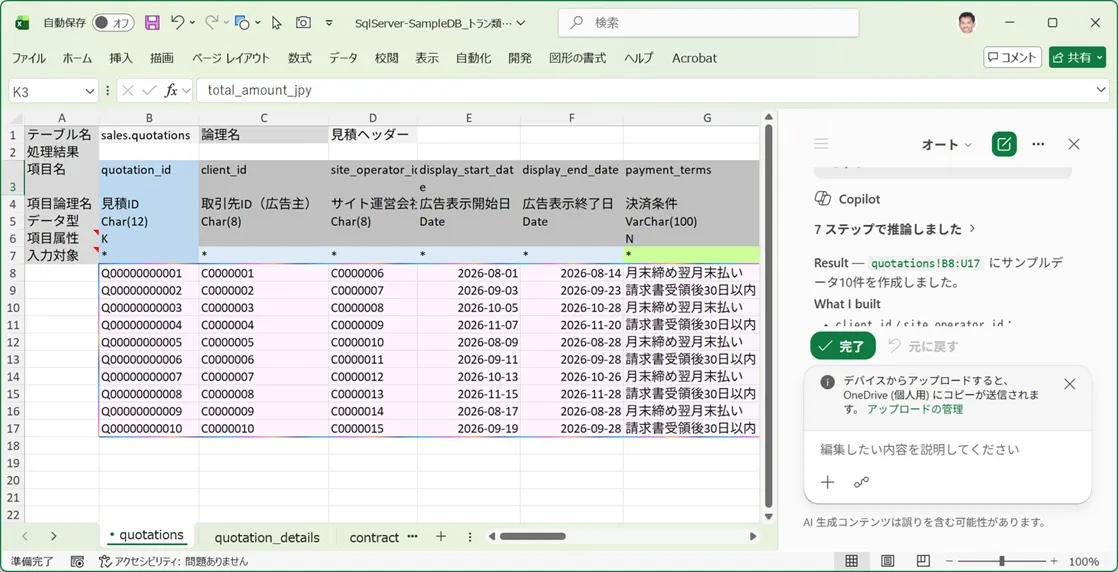Image resolution: width=1118 pixels, height=572 pixels.
Task: Select column B header
Action: click(149, 118)
